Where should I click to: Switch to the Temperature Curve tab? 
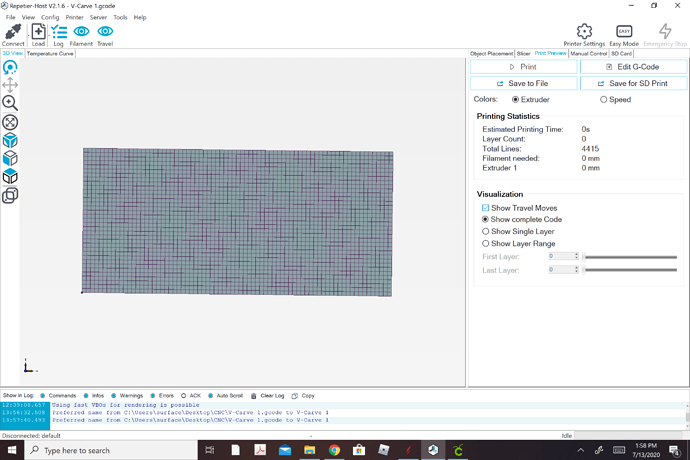50,54
